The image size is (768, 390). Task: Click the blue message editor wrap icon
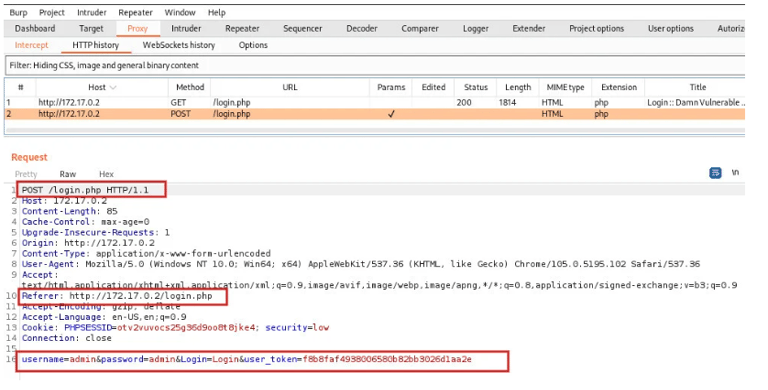[715, 172]
